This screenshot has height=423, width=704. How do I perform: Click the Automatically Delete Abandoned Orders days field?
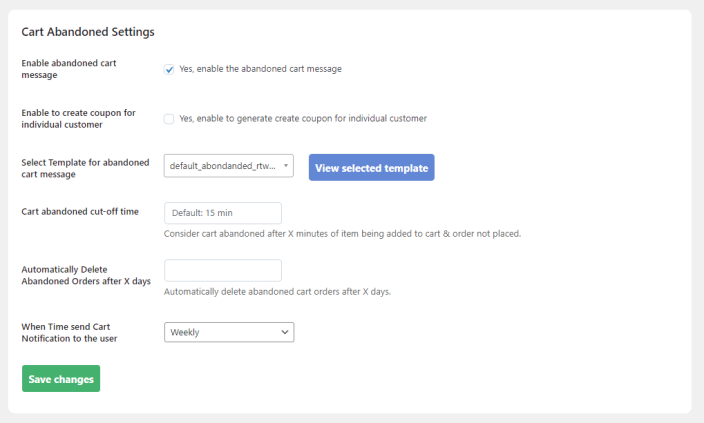(222, 271)
